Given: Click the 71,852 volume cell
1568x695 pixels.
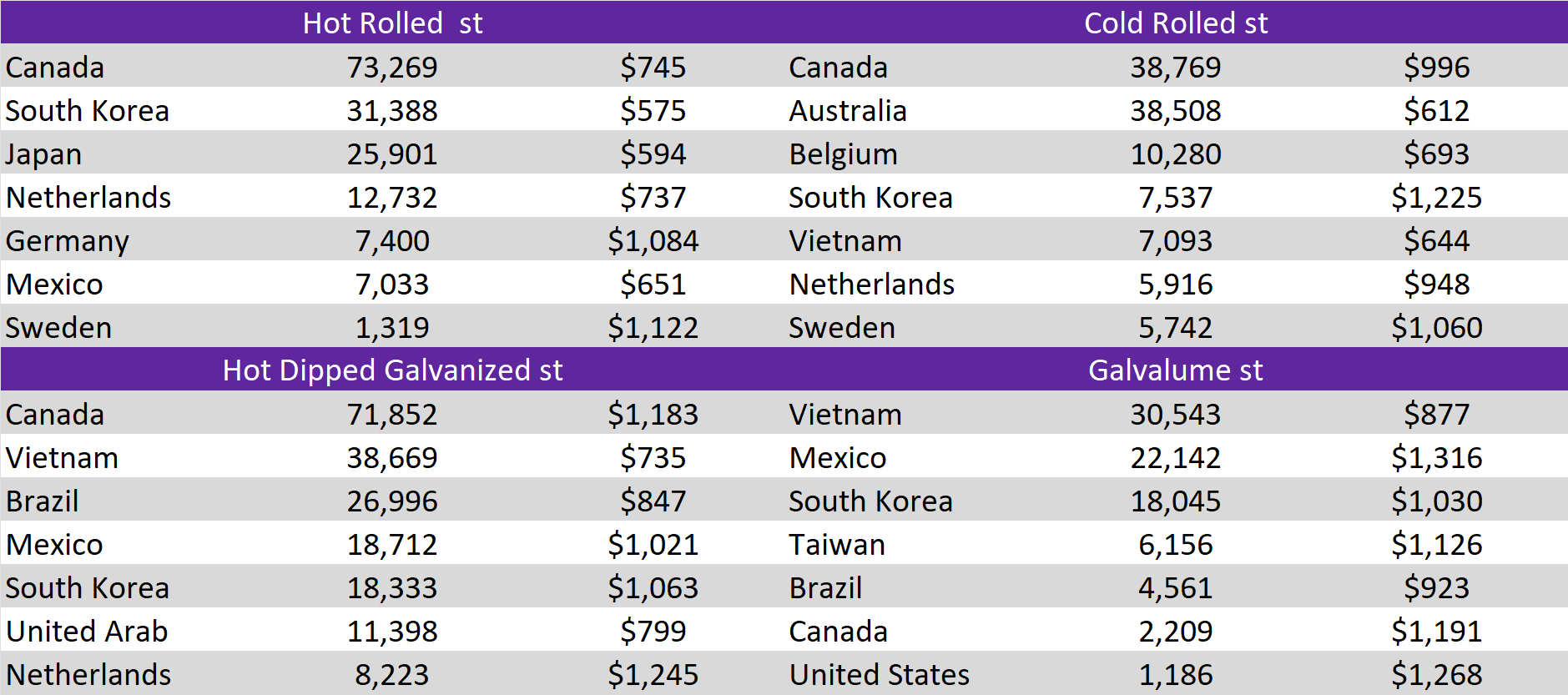Looking at the screenshot, I should [392, 415].
